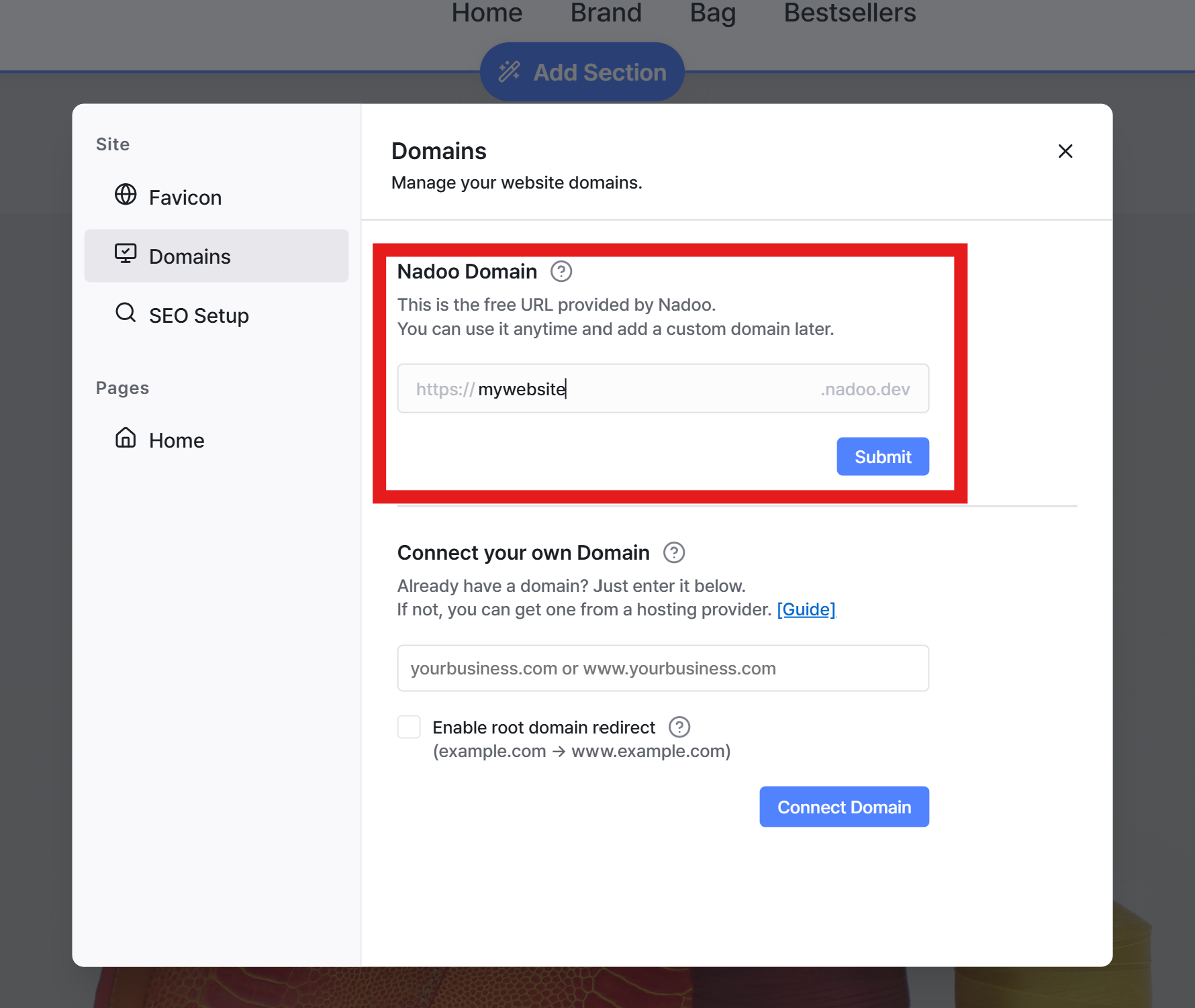
Task: Close the Domains dialog
Action: coord(1065,151)
